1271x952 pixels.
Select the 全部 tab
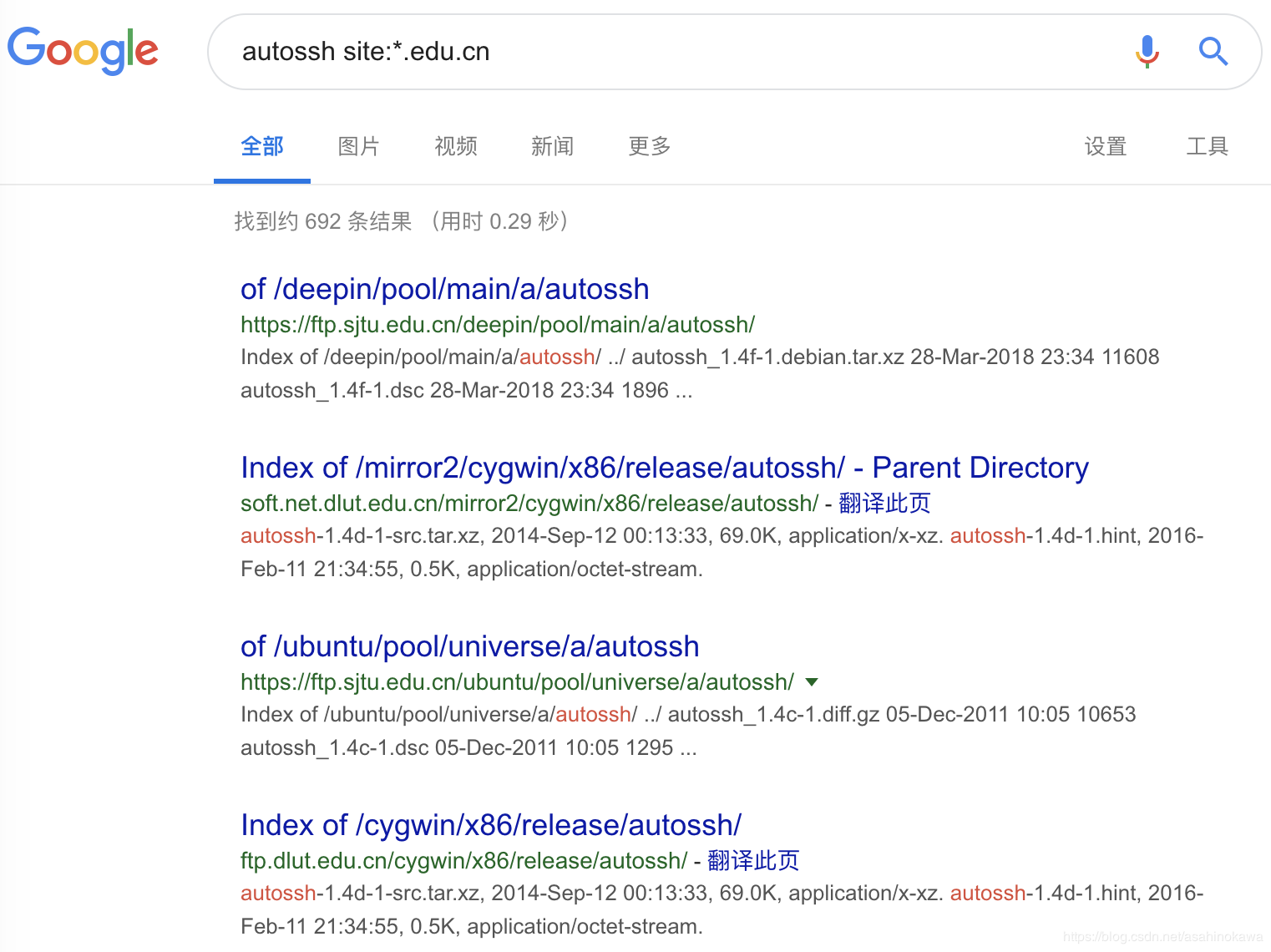coord(262,146)
